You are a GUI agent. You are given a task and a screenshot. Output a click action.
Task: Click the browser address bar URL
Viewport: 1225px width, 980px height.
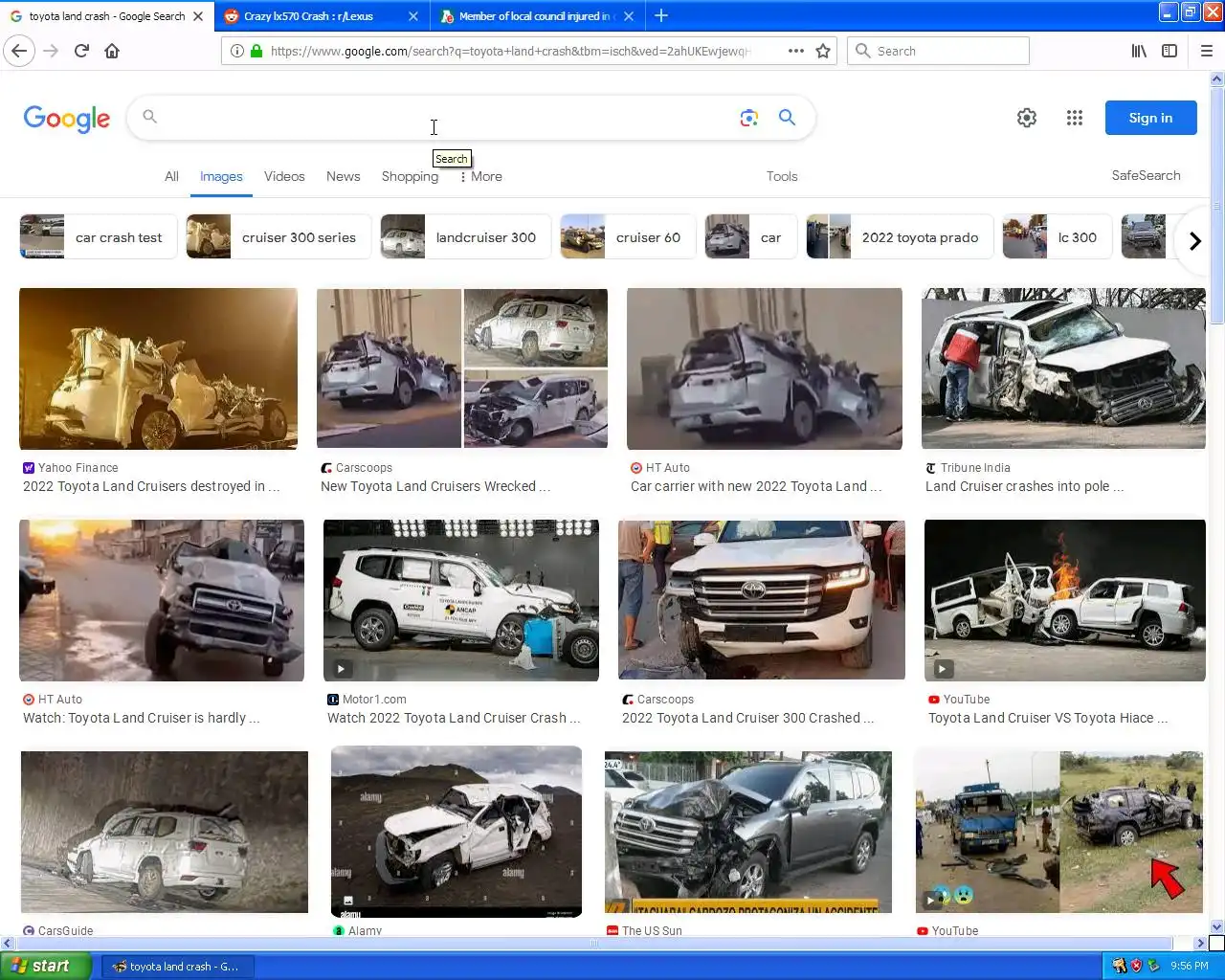(510, 51)
